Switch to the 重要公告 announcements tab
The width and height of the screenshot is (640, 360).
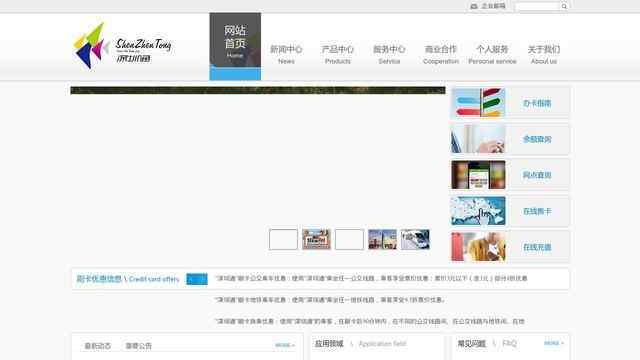coord(138,346)
